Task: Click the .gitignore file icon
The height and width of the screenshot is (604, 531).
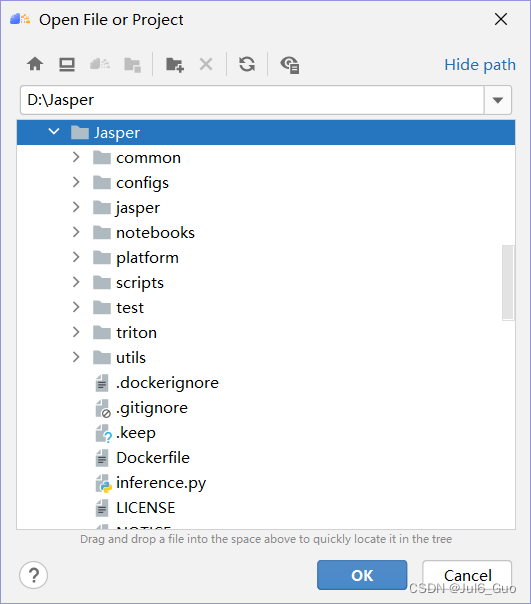Action: pyautogui.click(x=103, y=408)
